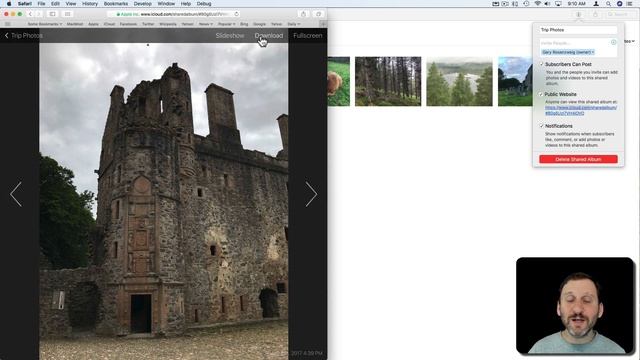Open the Develop menu
Screen dimensions: 640x360
pos(142,4)
